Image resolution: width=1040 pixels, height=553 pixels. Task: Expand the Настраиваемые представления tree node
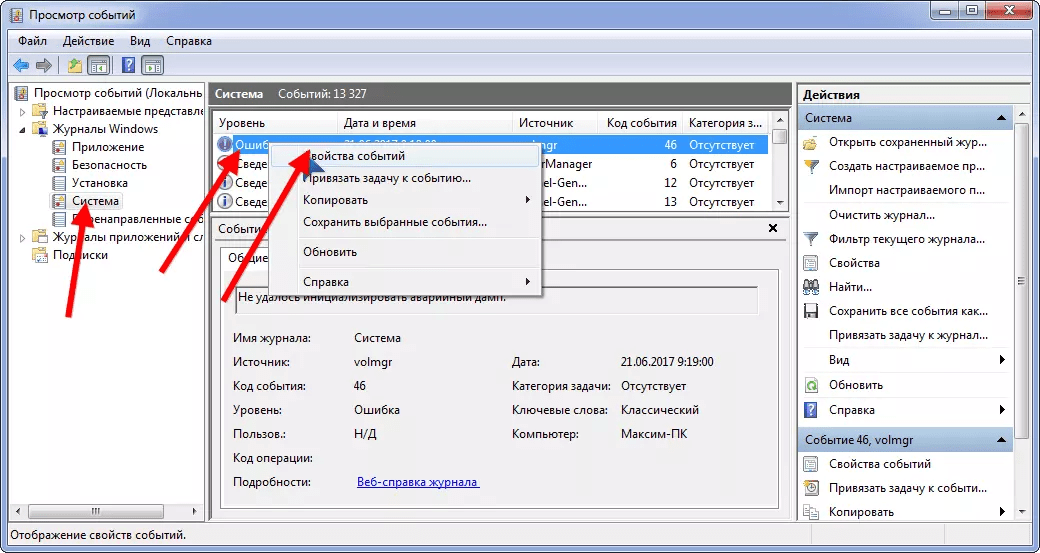click(23, 111)
